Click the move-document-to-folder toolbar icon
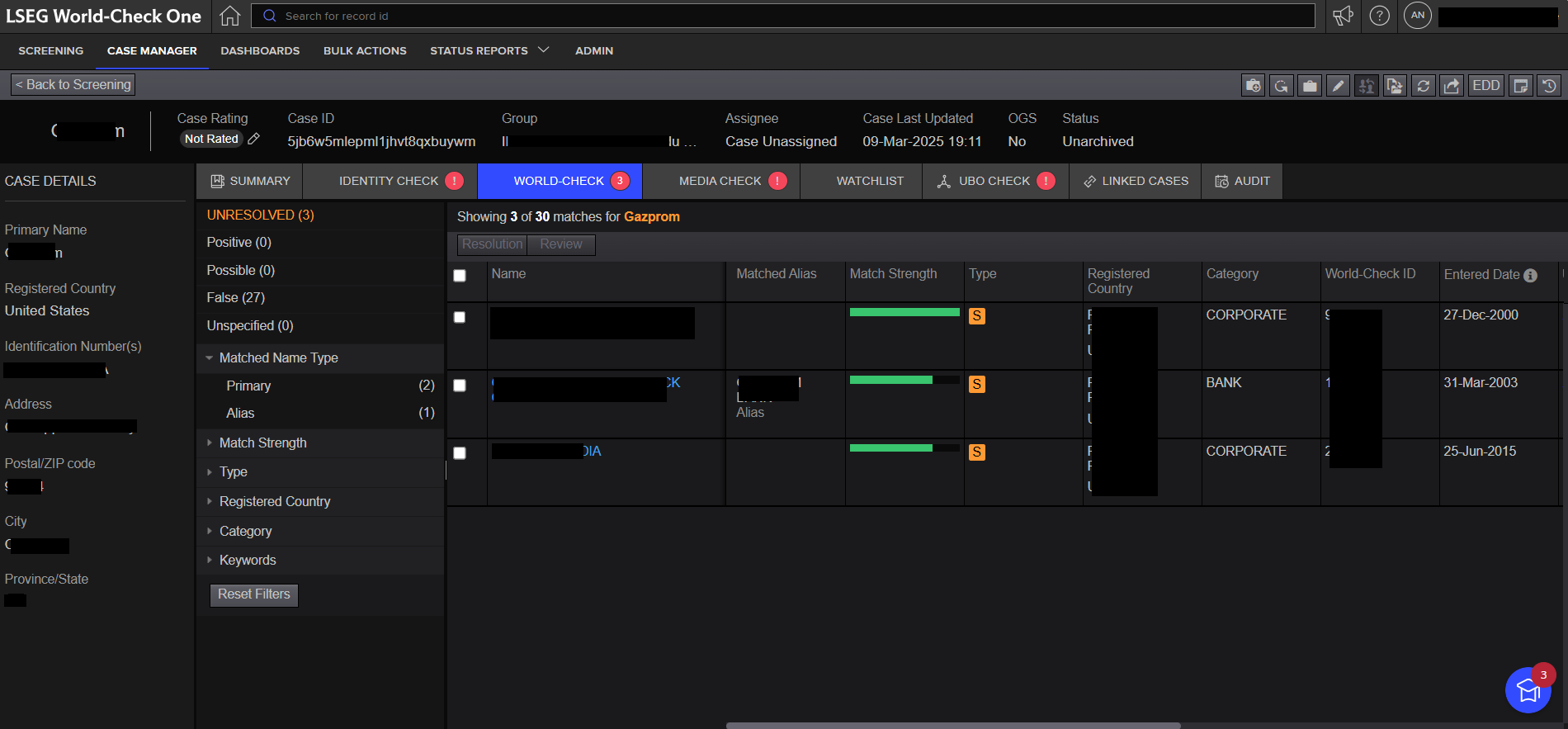 (1395, 85)
